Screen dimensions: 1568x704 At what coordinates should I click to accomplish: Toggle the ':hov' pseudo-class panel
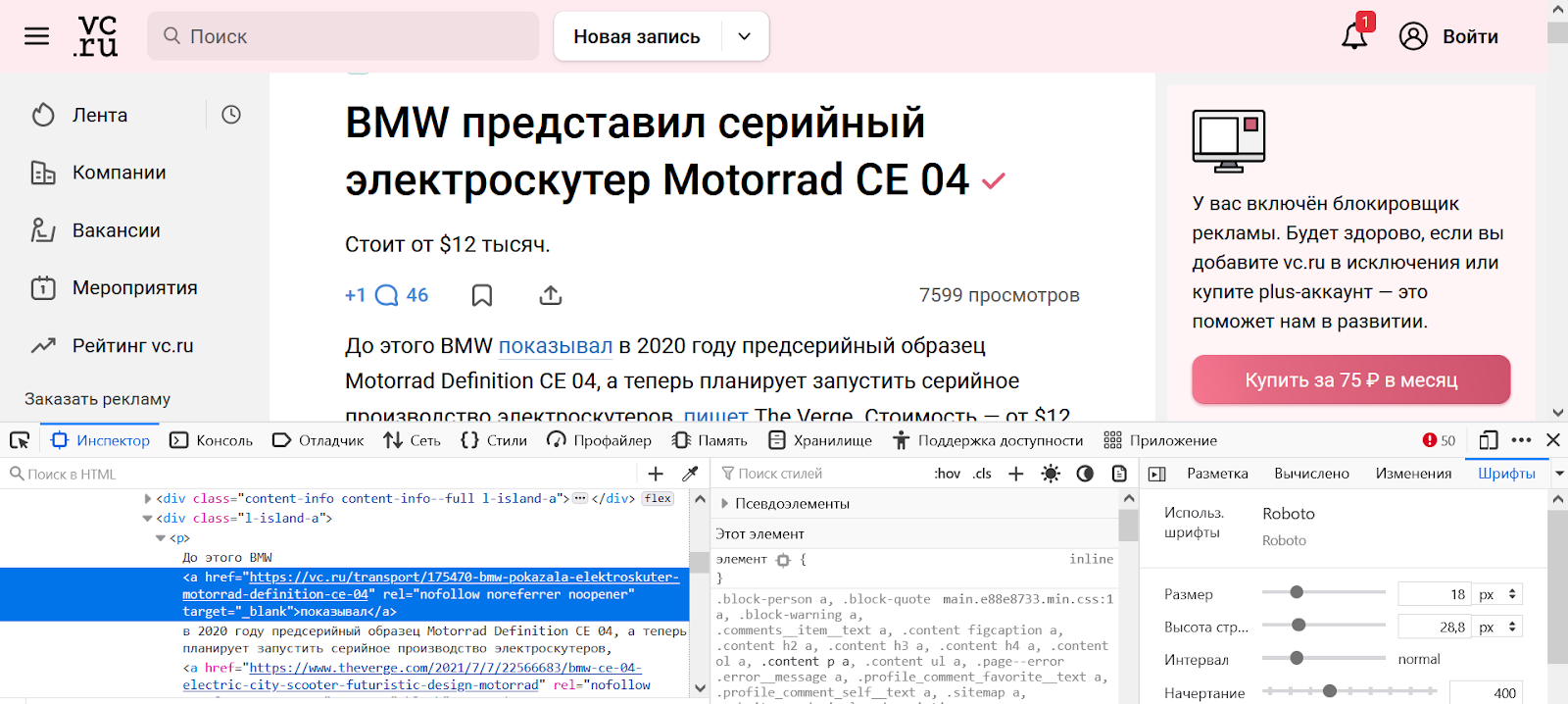[x=948, y=474]
